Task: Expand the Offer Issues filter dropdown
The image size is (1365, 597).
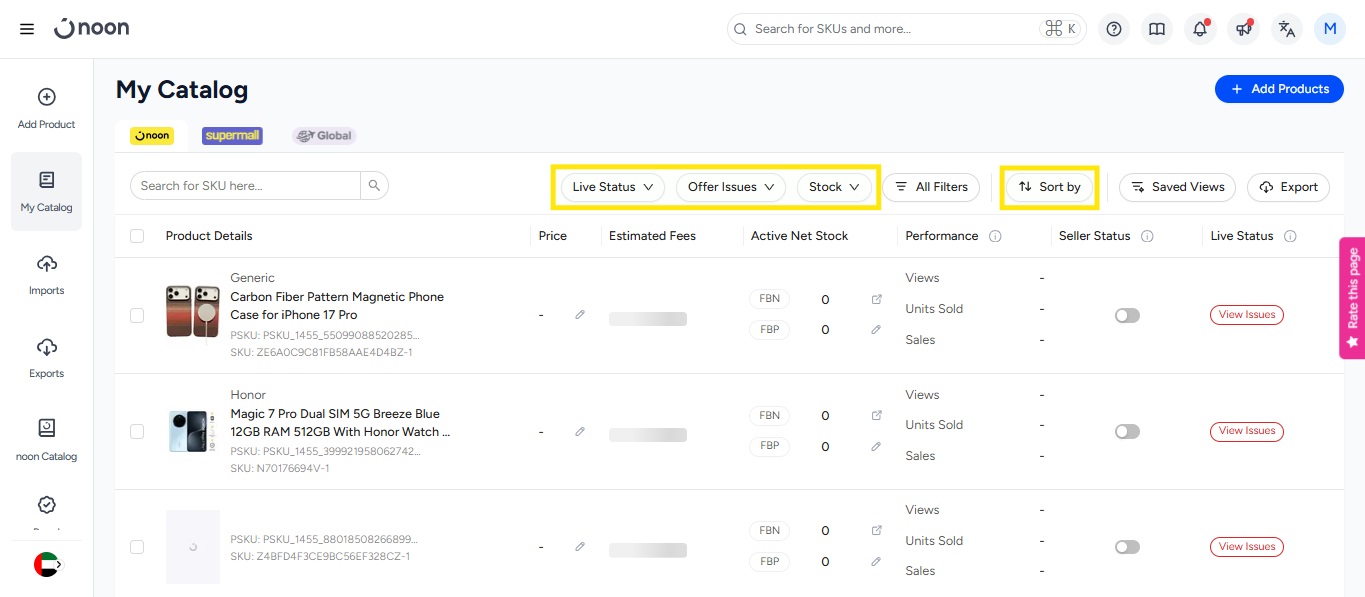Action: 731,187
